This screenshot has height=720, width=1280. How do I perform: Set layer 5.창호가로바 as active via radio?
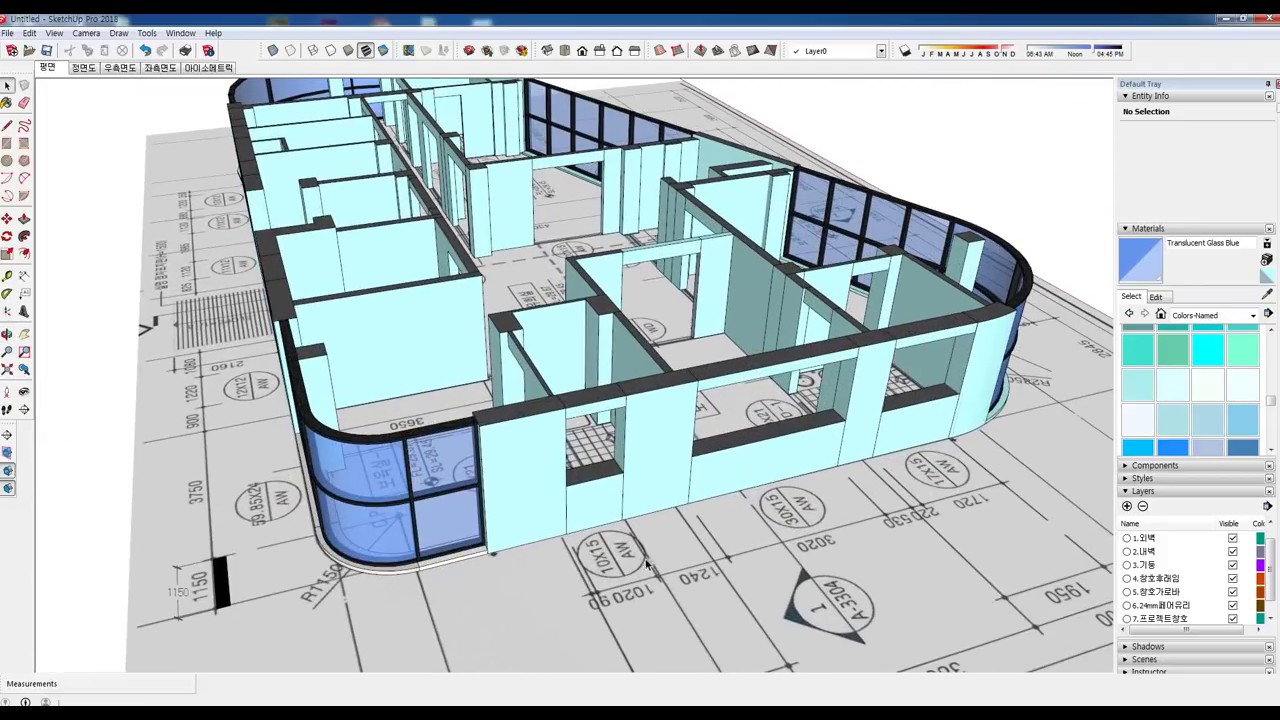(1127, 592)
